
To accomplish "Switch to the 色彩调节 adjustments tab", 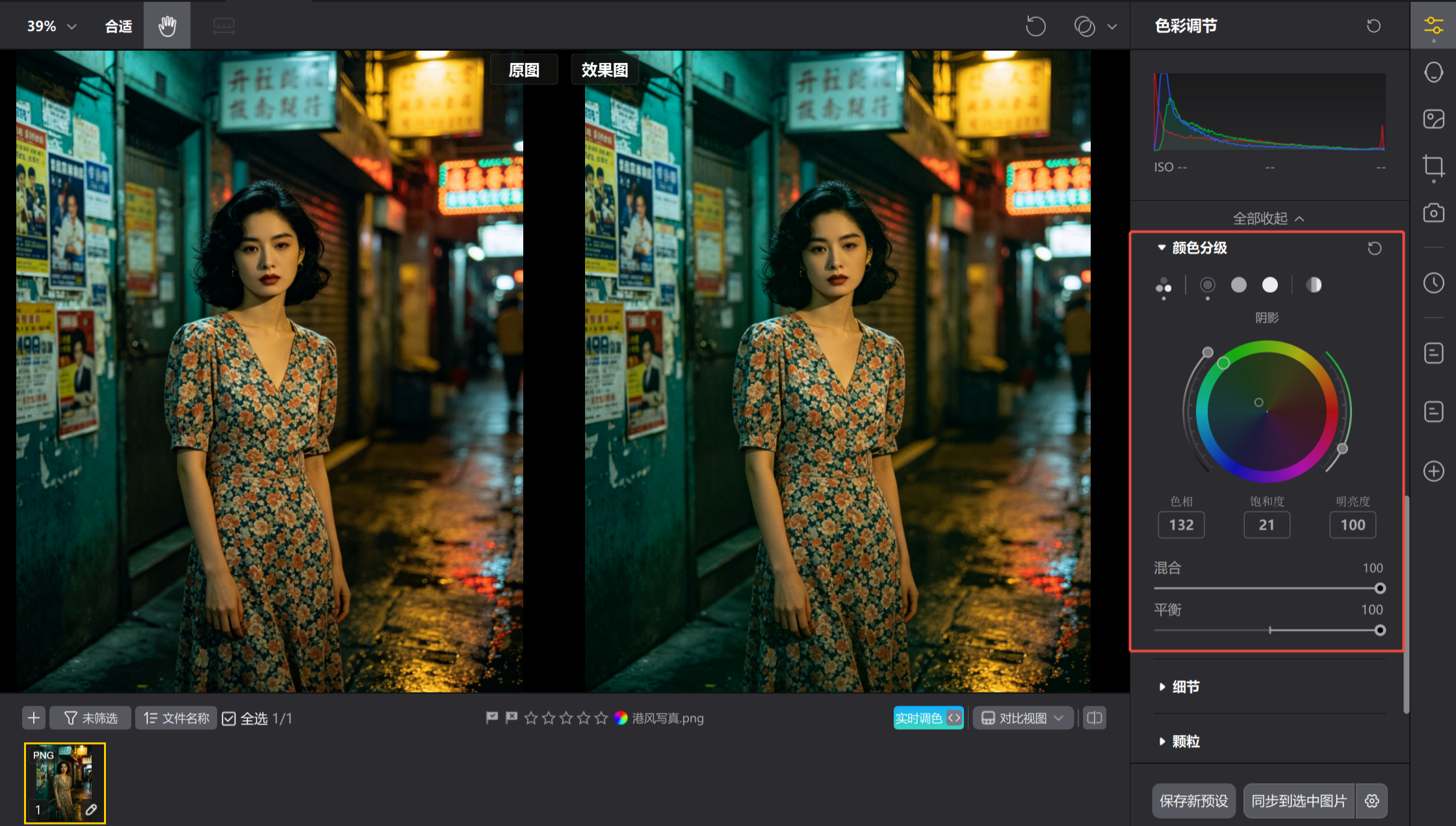I will [x=1433, y=26].
